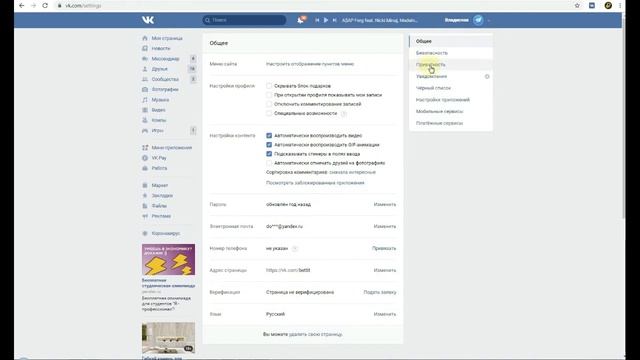640x360 pixels.
Task: Open VK Pay icon
Action: pyautogui.click(x=145, y=158)
